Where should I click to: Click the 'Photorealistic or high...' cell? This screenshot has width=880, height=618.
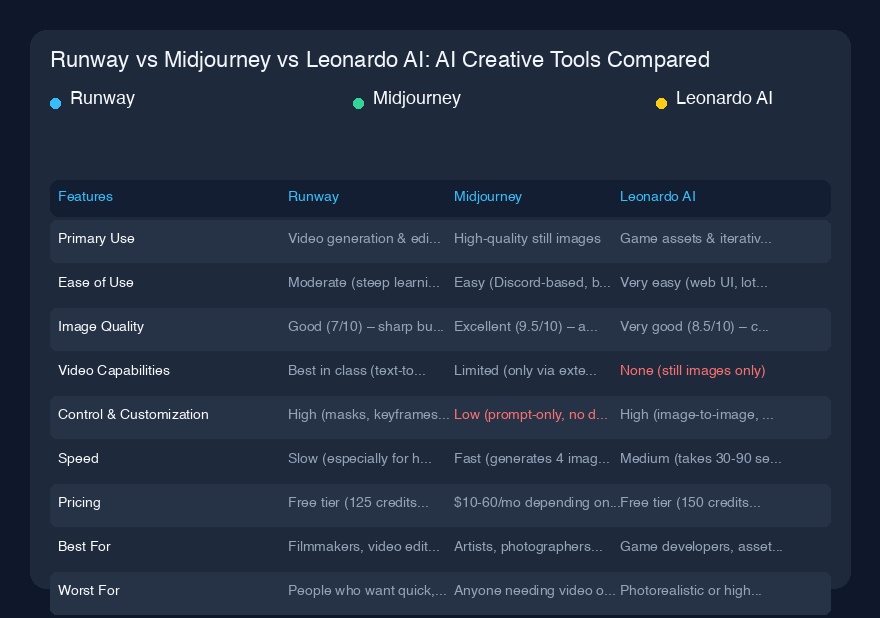691,590
